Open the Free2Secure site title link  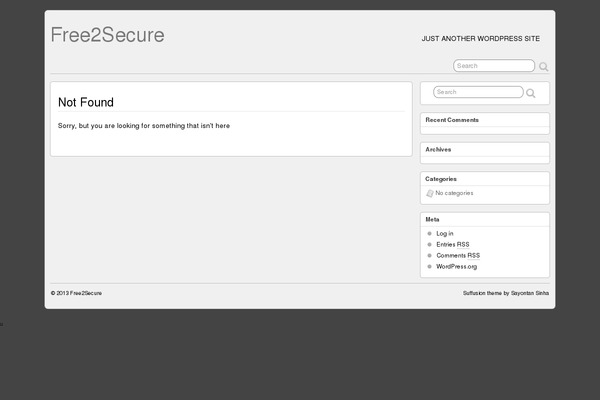tap(107, 35)
